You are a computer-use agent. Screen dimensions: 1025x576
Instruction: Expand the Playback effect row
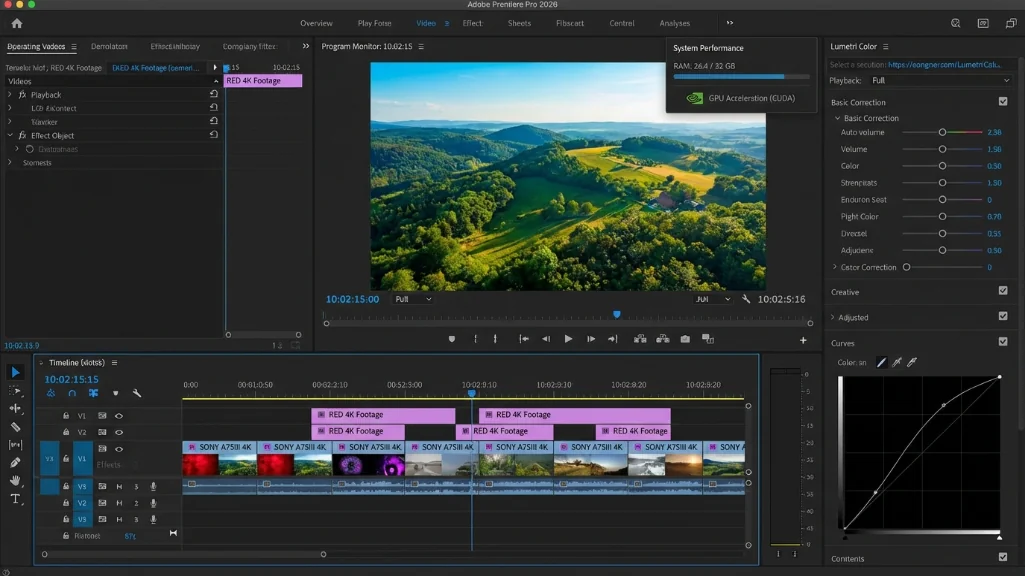coord(10,95)
